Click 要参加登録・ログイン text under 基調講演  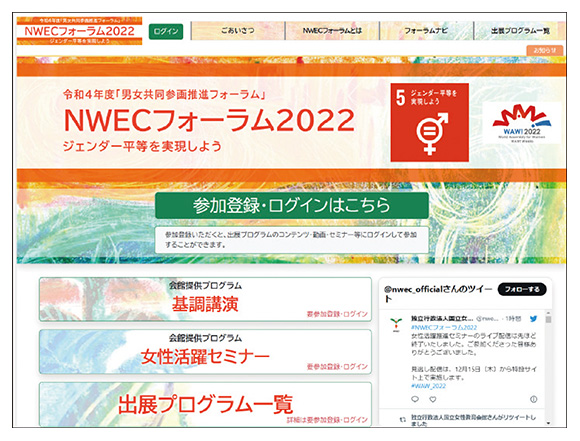(337, 314)
